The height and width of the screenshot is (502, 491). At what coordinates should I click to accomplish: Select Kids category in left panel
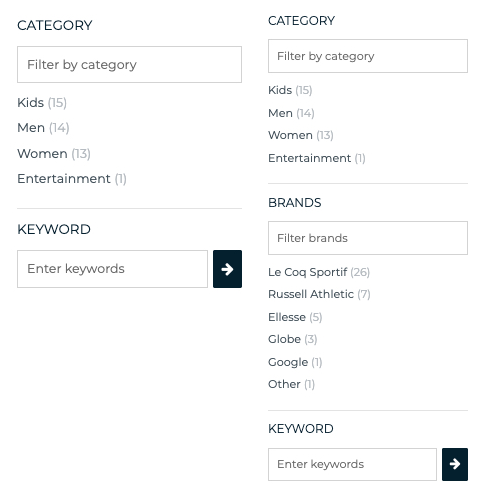(42, 103)
